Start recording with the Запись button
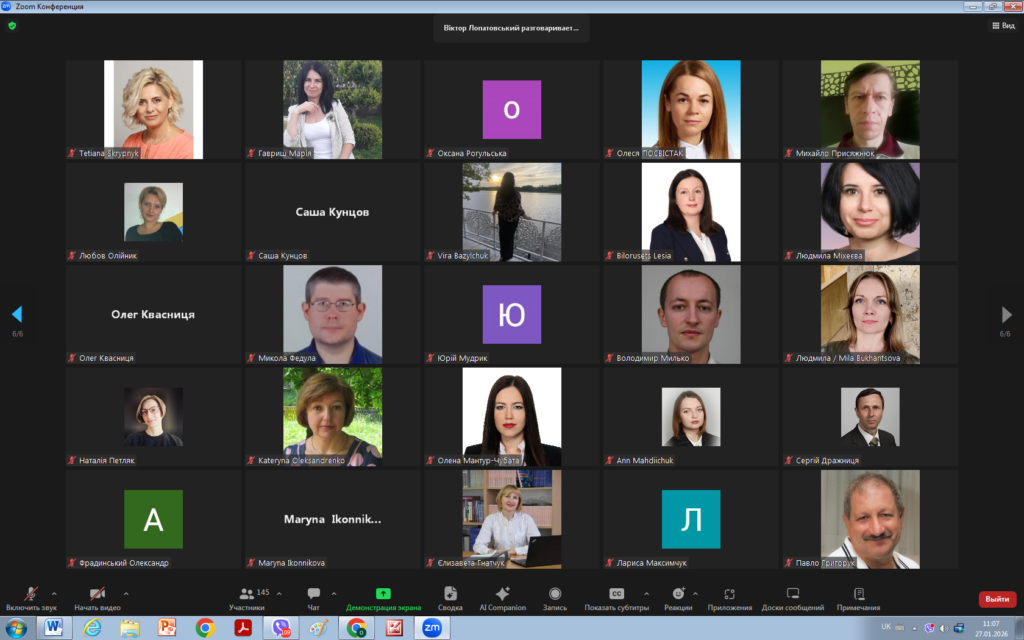Image resolution: width=1024 pixels, height=640 pixels. click(555, 594)
